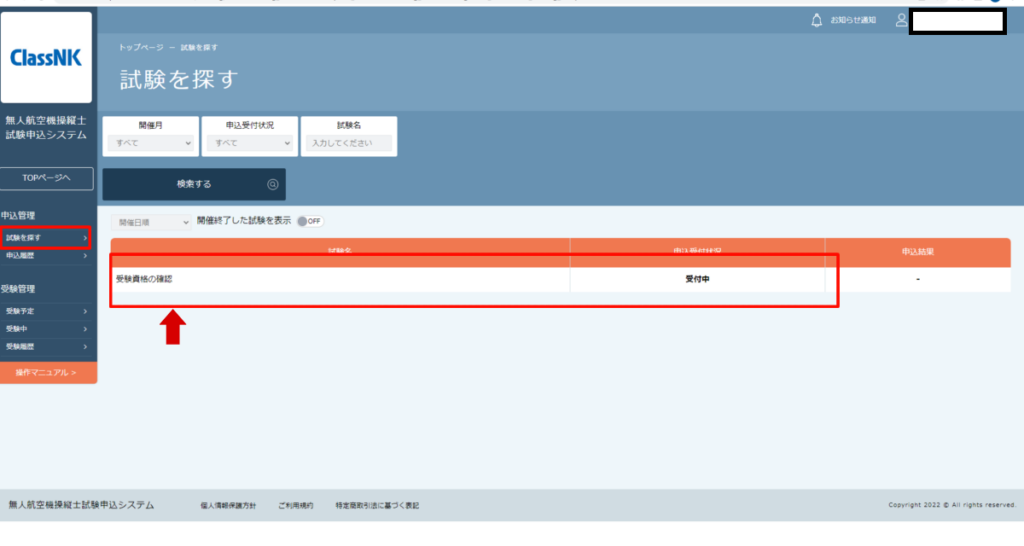Open the お知らせ通知 bell icon
The height and width of the screenshot is (546, 1024).
pyautogui.click(x=816, y=20)
